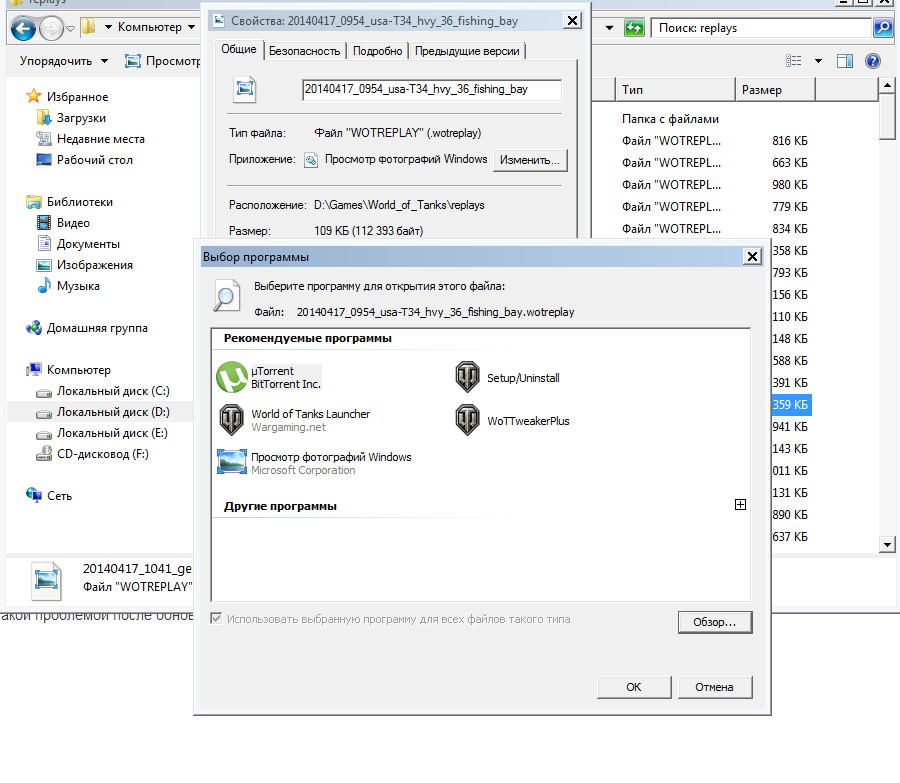Sort by Размер column header
900x783 pixels.
[775, 90]
